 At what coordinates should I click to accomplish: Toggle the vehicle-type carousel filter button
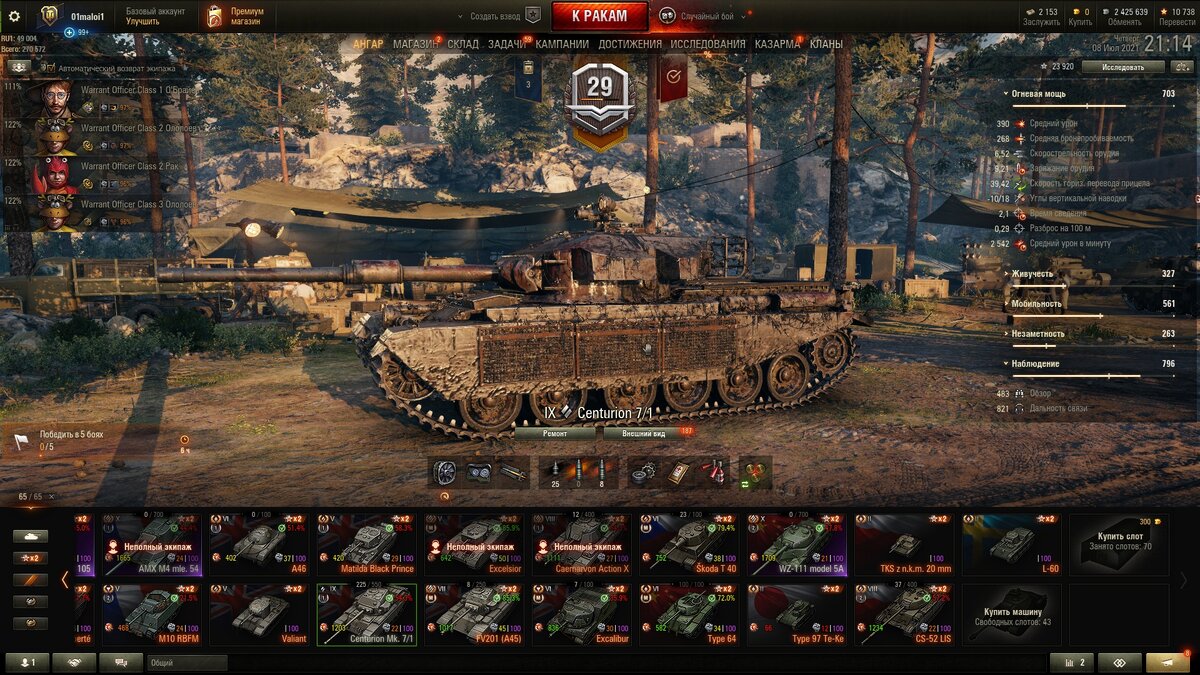[30, 536]
